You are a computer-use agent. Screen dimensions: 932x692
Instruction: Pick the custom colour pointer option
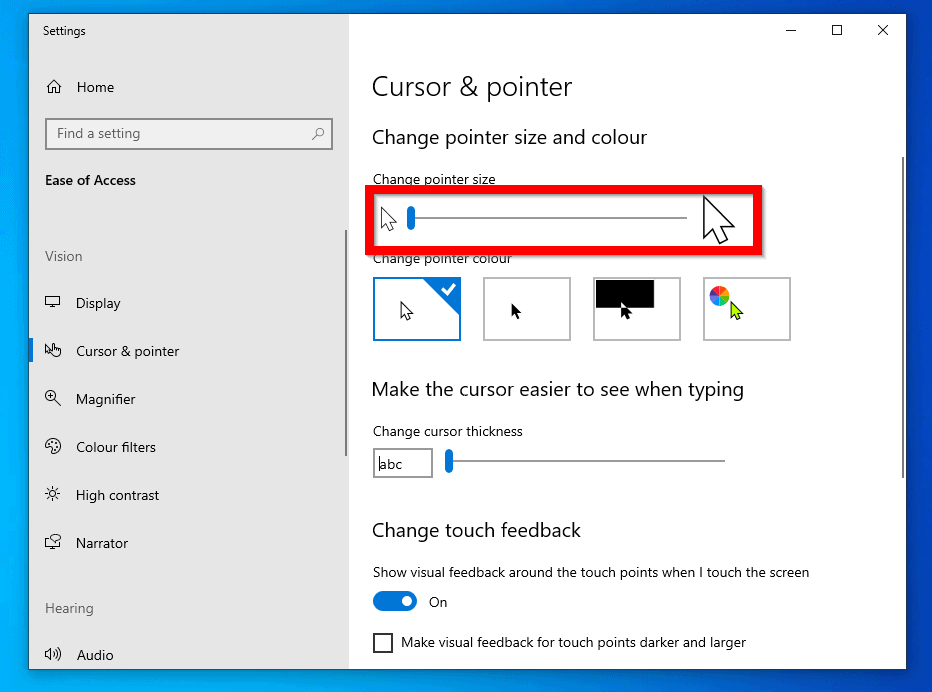747,309
